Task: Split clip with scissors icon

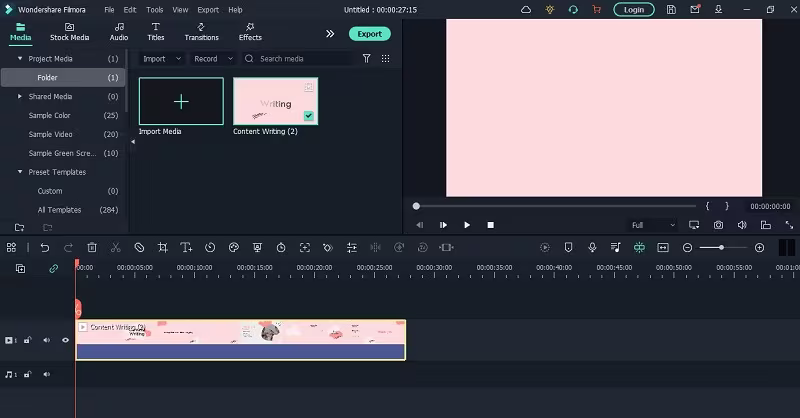Action: (116, 248)
